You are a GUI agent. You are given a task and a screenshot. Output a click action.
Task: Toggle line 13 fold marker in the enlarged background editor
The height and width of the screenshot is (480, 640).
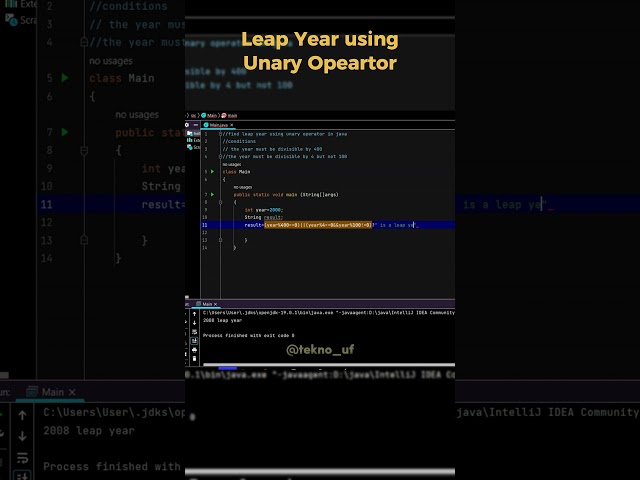coord(84,240)
